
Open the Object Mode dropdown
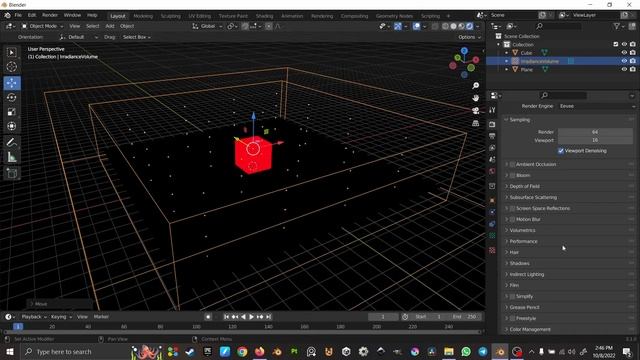[42, 26]
